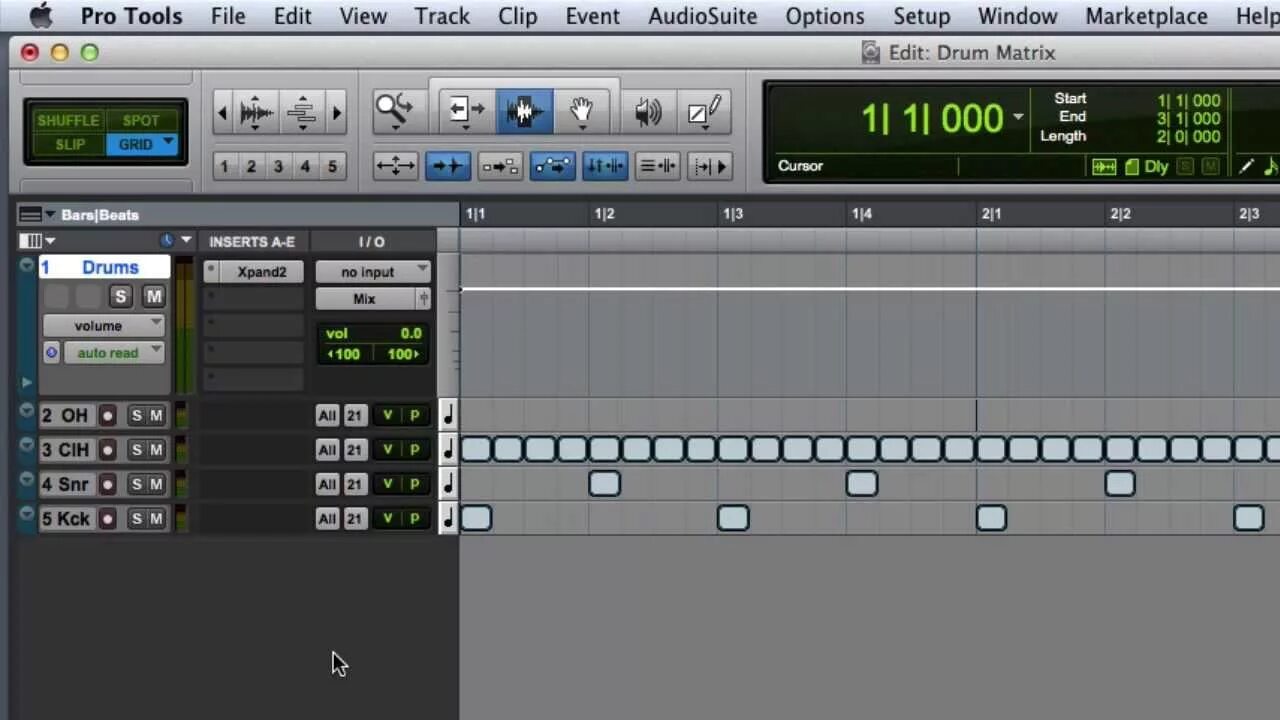
Task: Open Bars|Beats ruler dropdown arrow
Action: pyautogui.click(x=50, y=215)
